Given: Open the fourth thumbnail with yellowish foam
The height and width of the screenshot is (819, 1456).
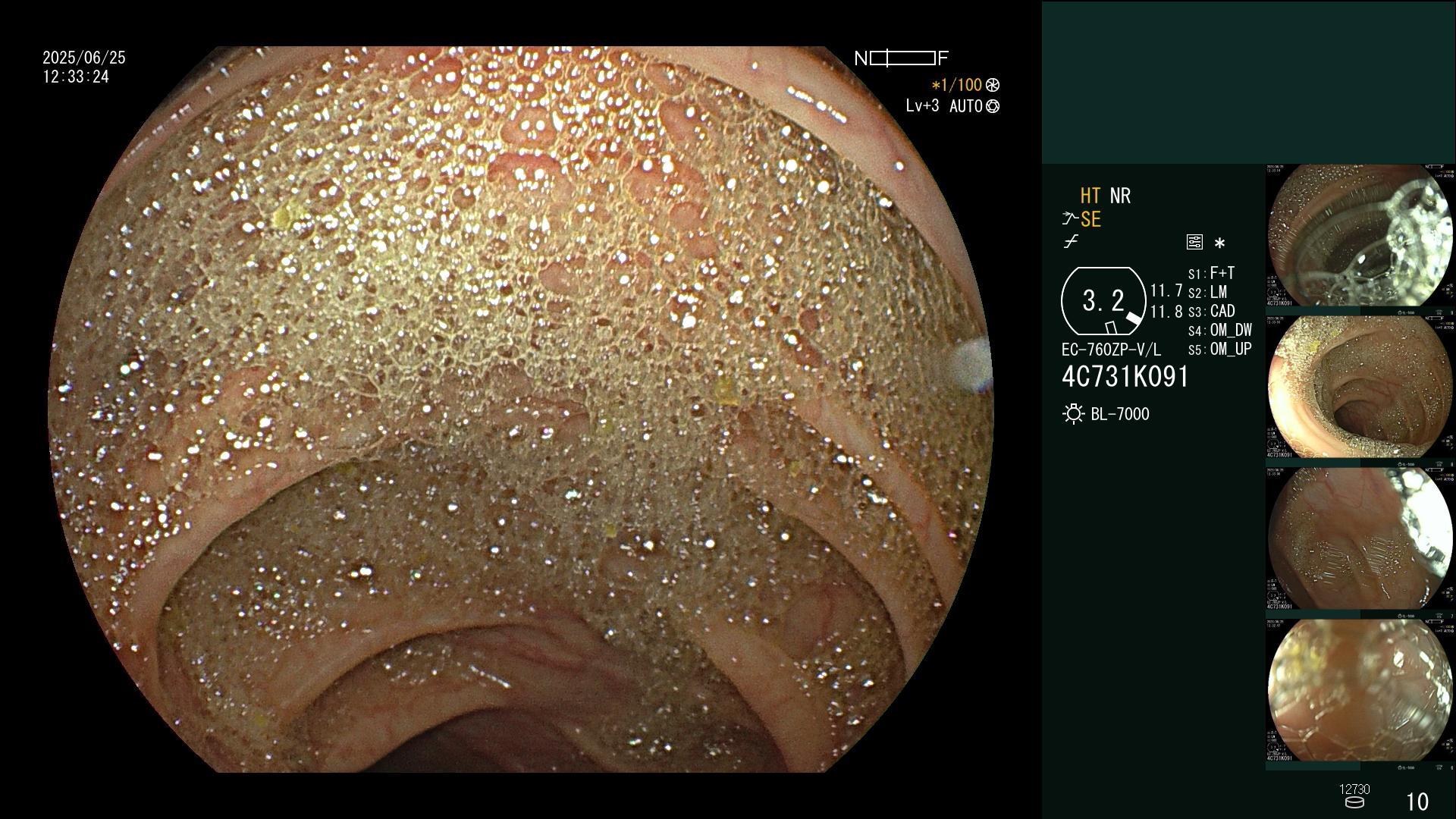Looking at the screenshot, I should 1360,690.
